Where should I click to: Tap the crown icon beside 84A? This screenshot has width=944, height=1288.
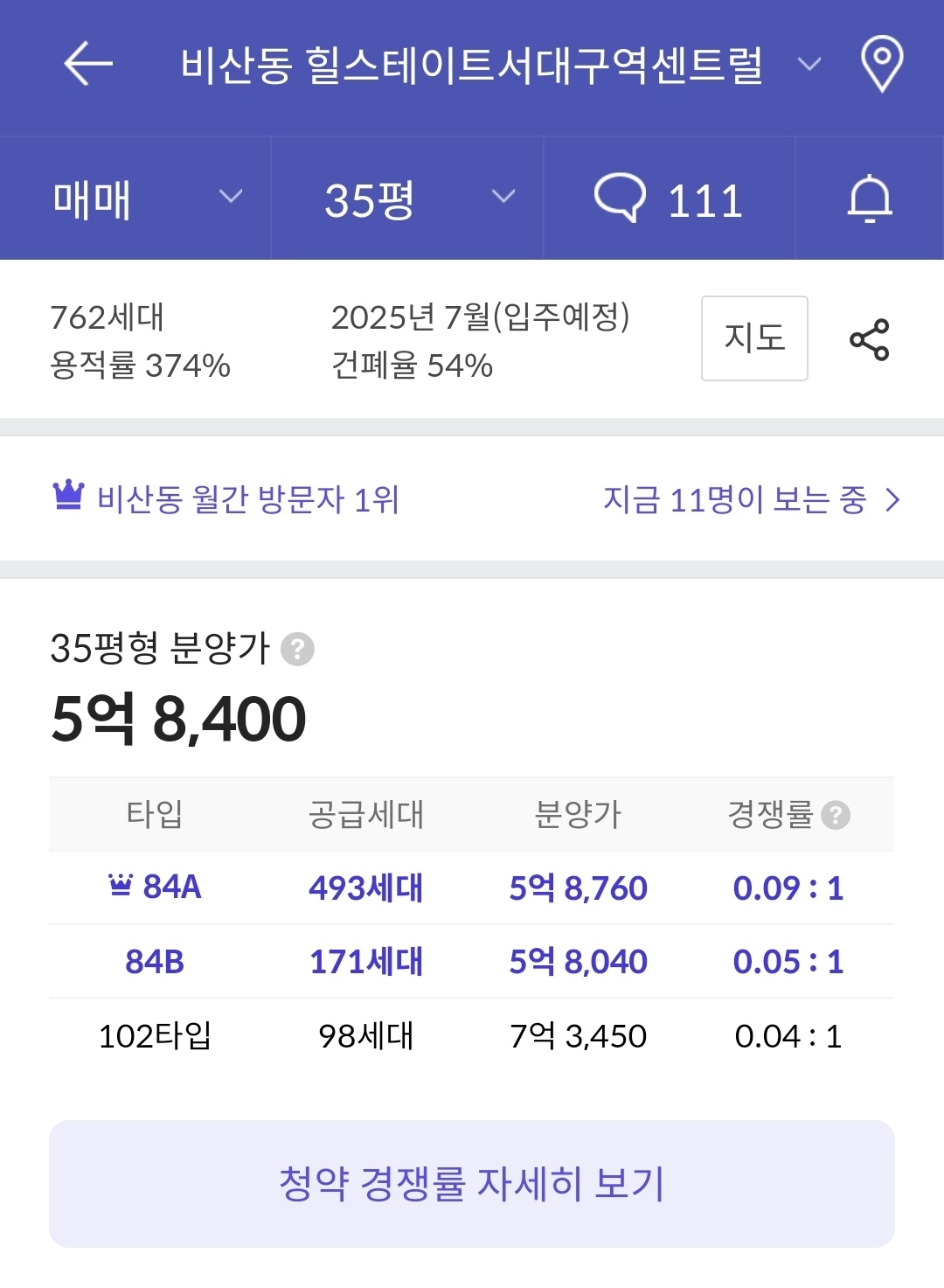point(120,885)
